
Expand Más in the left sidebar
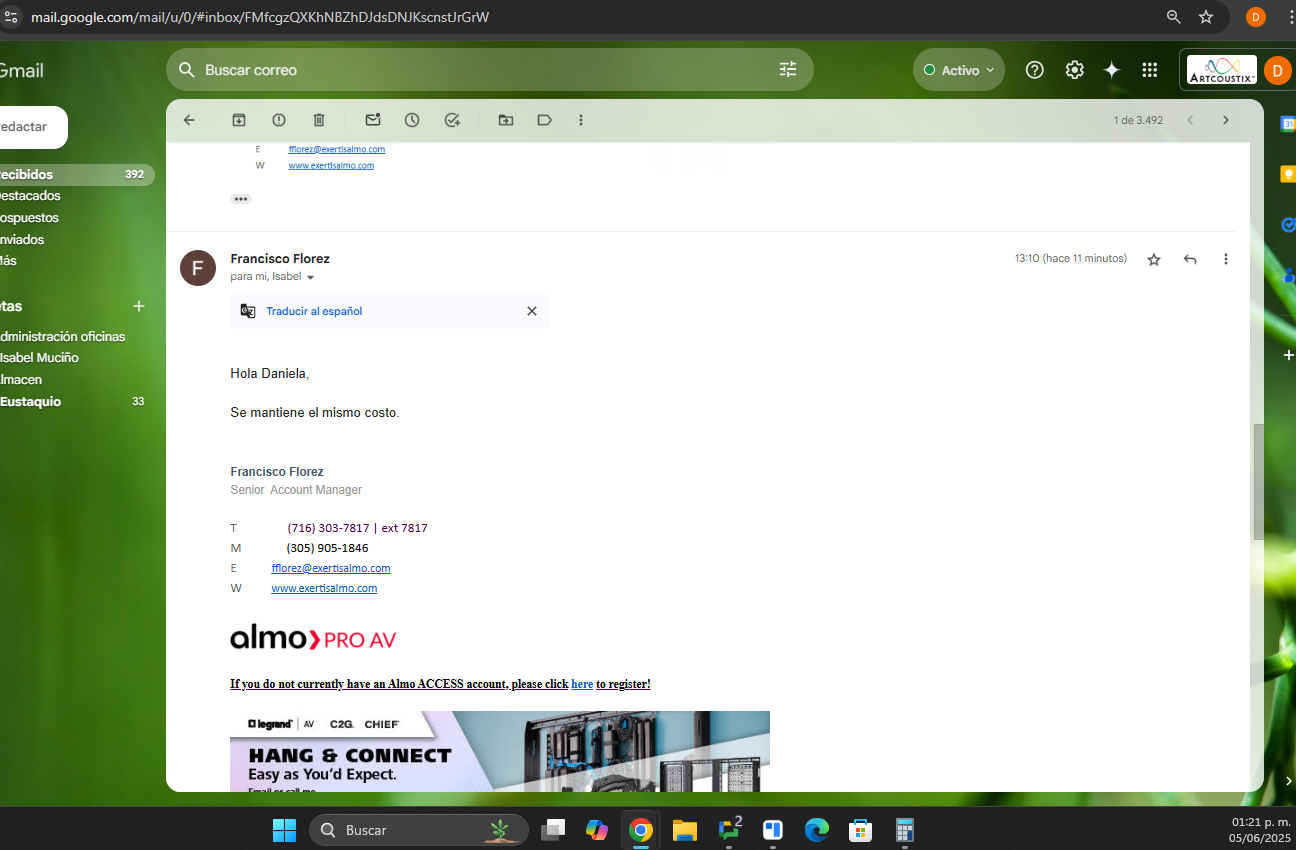click(8, 260)
